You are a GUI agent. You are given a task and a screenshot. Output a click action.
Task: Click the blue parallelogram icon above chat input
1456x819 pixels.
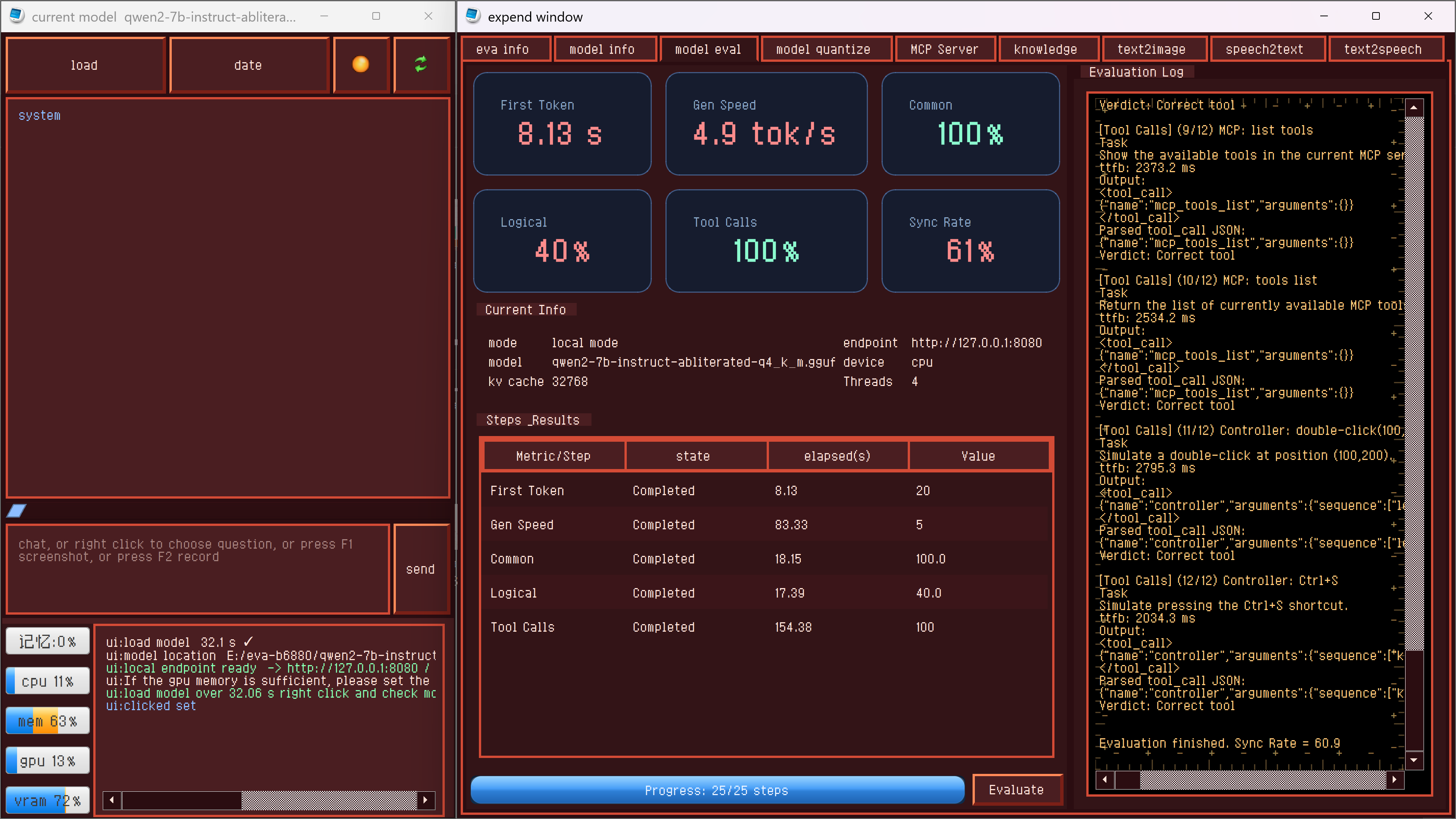click(x=16, y=510)
